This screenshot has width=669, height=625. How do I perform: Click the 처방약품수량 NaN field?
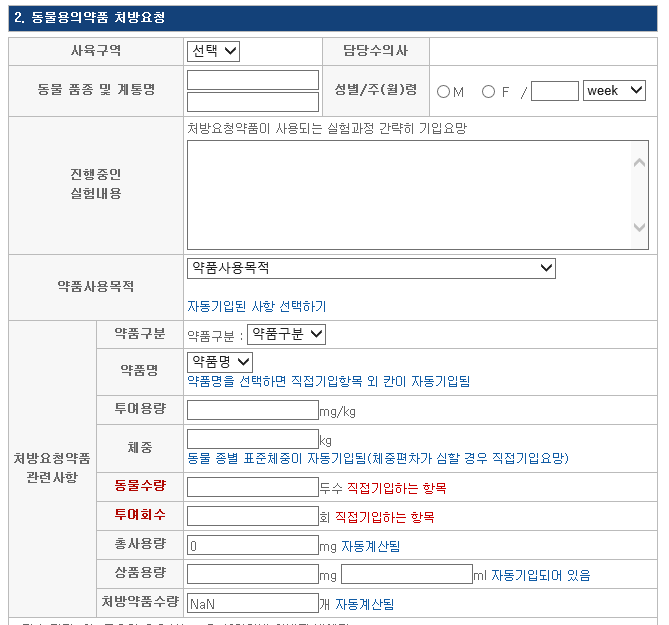click(x=252, y=603)
